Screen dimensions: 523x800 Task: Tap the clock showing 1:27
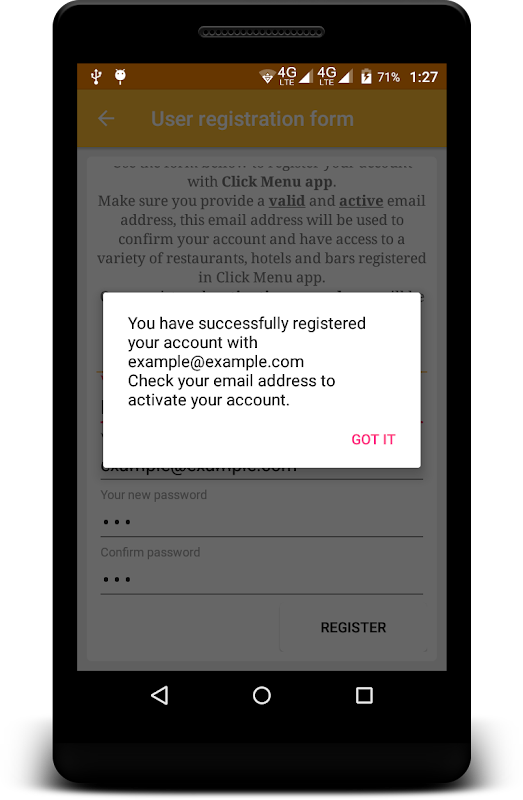[x=424, y=77]
